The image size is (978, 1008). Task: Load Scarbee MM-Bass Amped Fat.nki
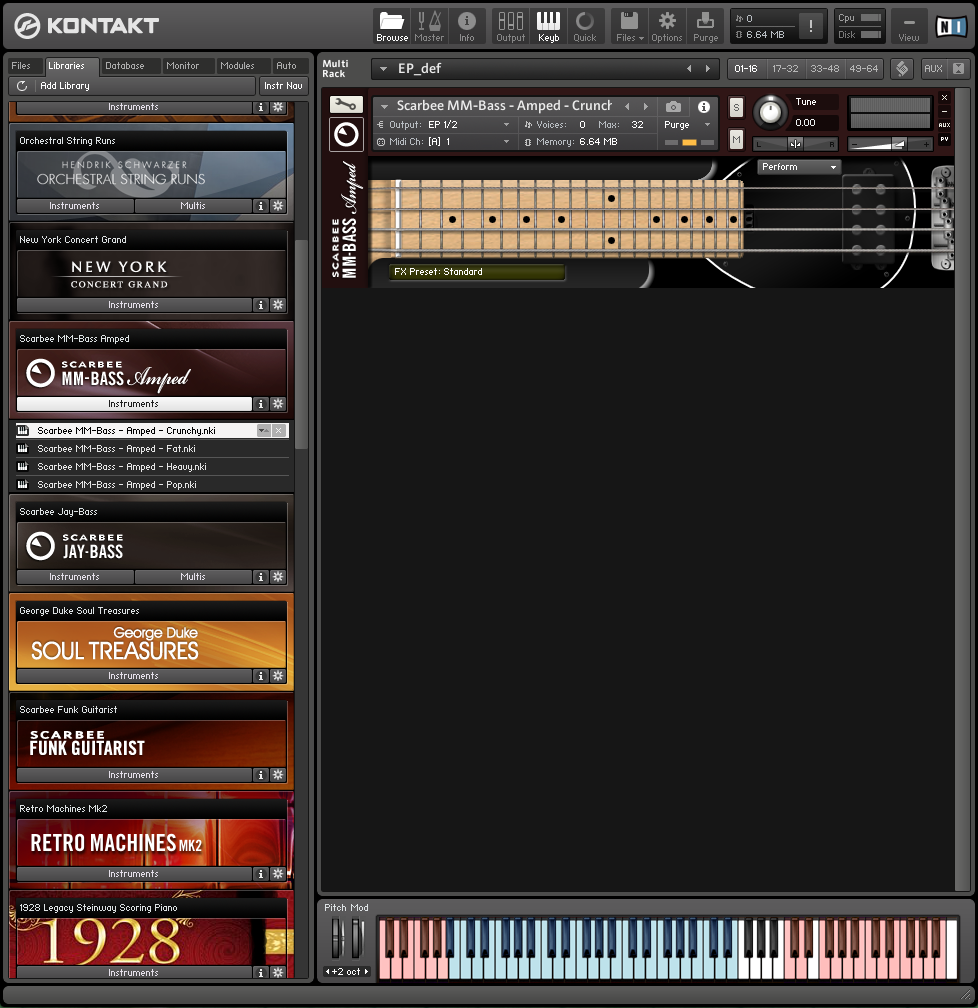click(152, 449)
